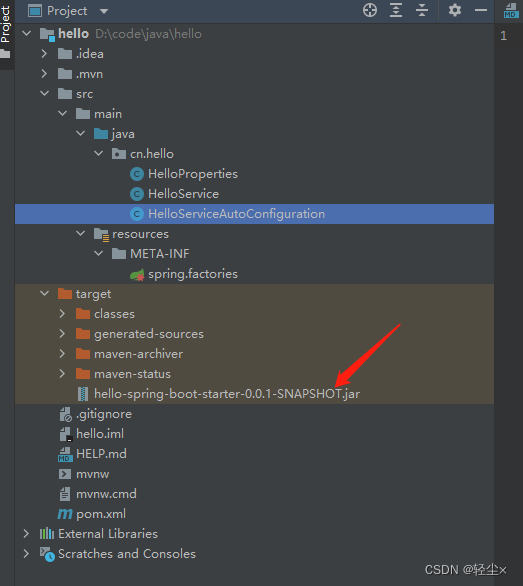Select HelloServiceAutoConfiguration in the tree

pos(254,214)
